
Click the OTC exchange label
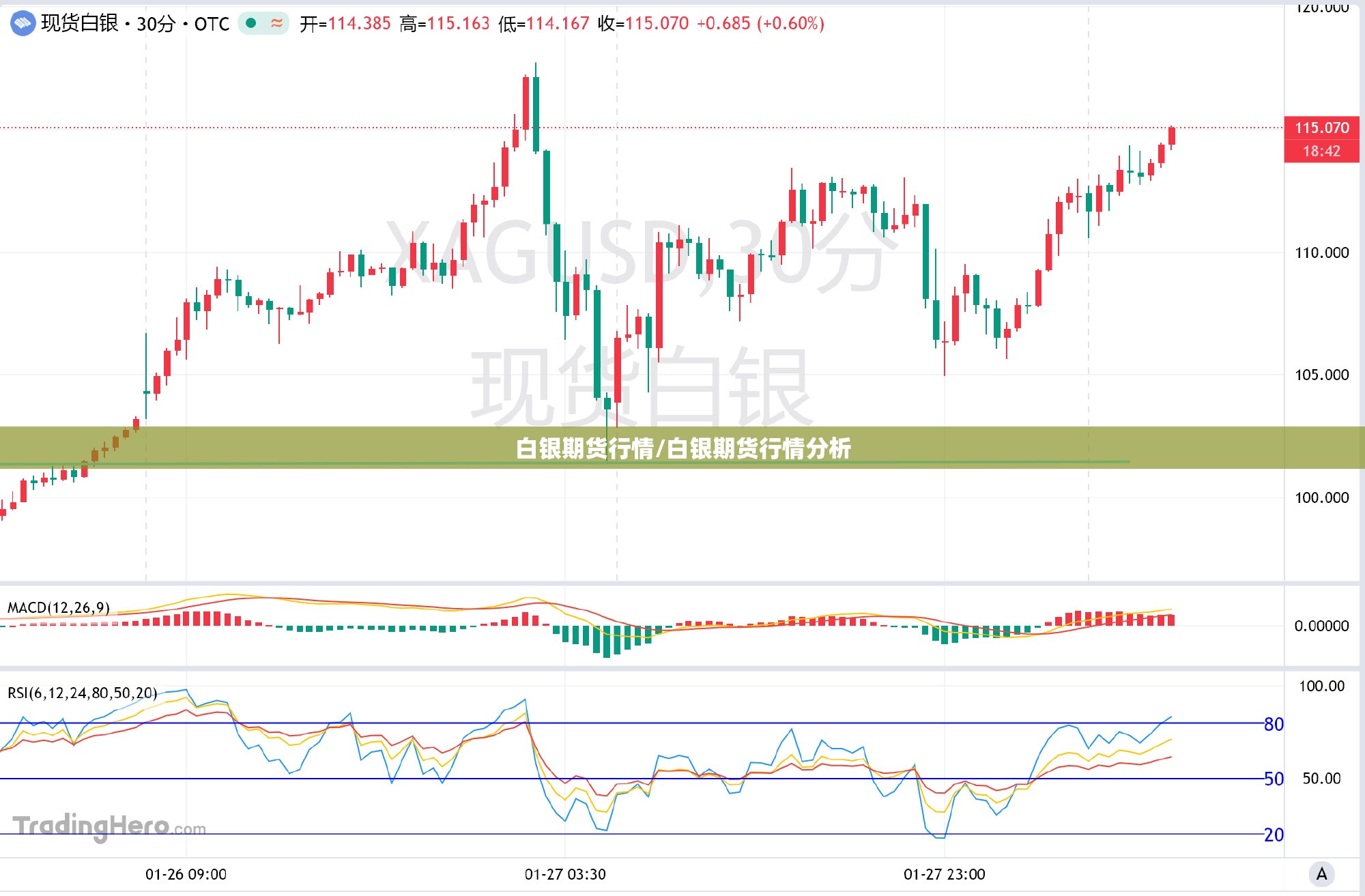point(212,25)
